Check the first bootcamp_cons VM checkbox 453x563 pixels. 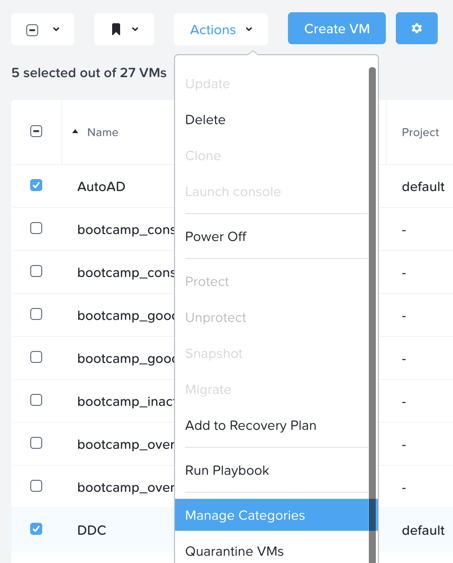(x=36, y=228)
